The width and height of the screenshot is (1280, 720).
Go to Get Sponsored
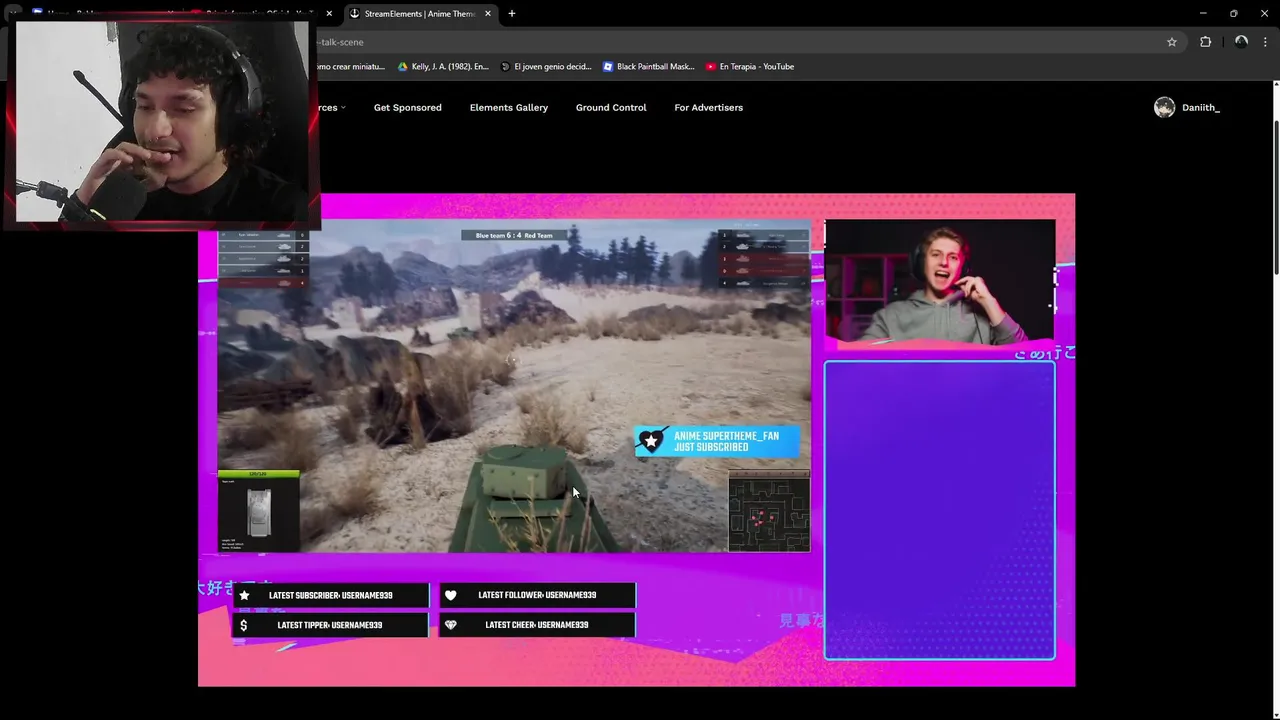click(407, 108)
